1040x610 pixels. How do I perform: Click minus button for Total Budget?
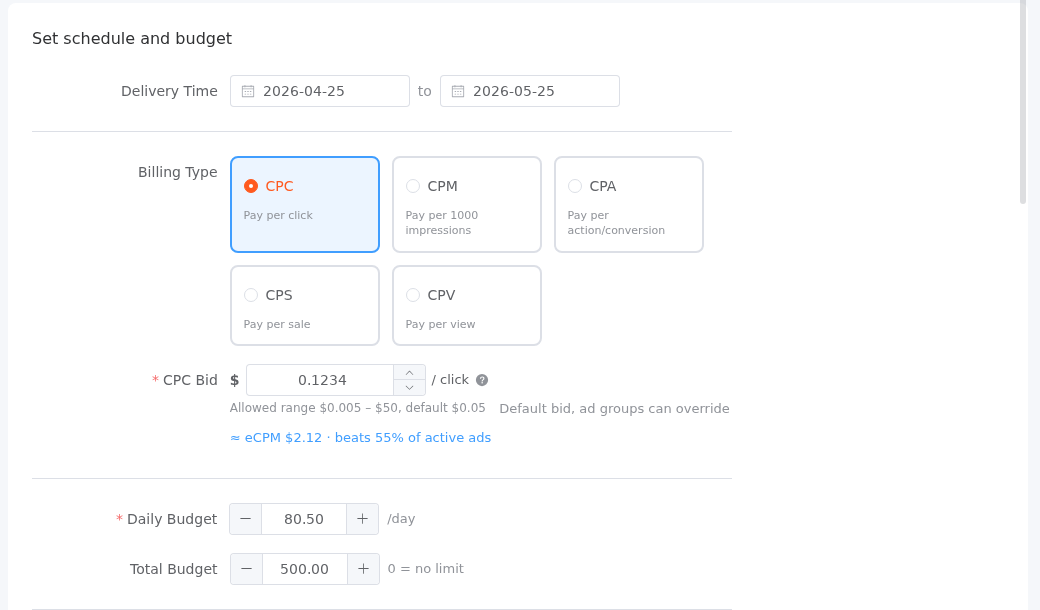pyautogui.click(x=247, y=569)
